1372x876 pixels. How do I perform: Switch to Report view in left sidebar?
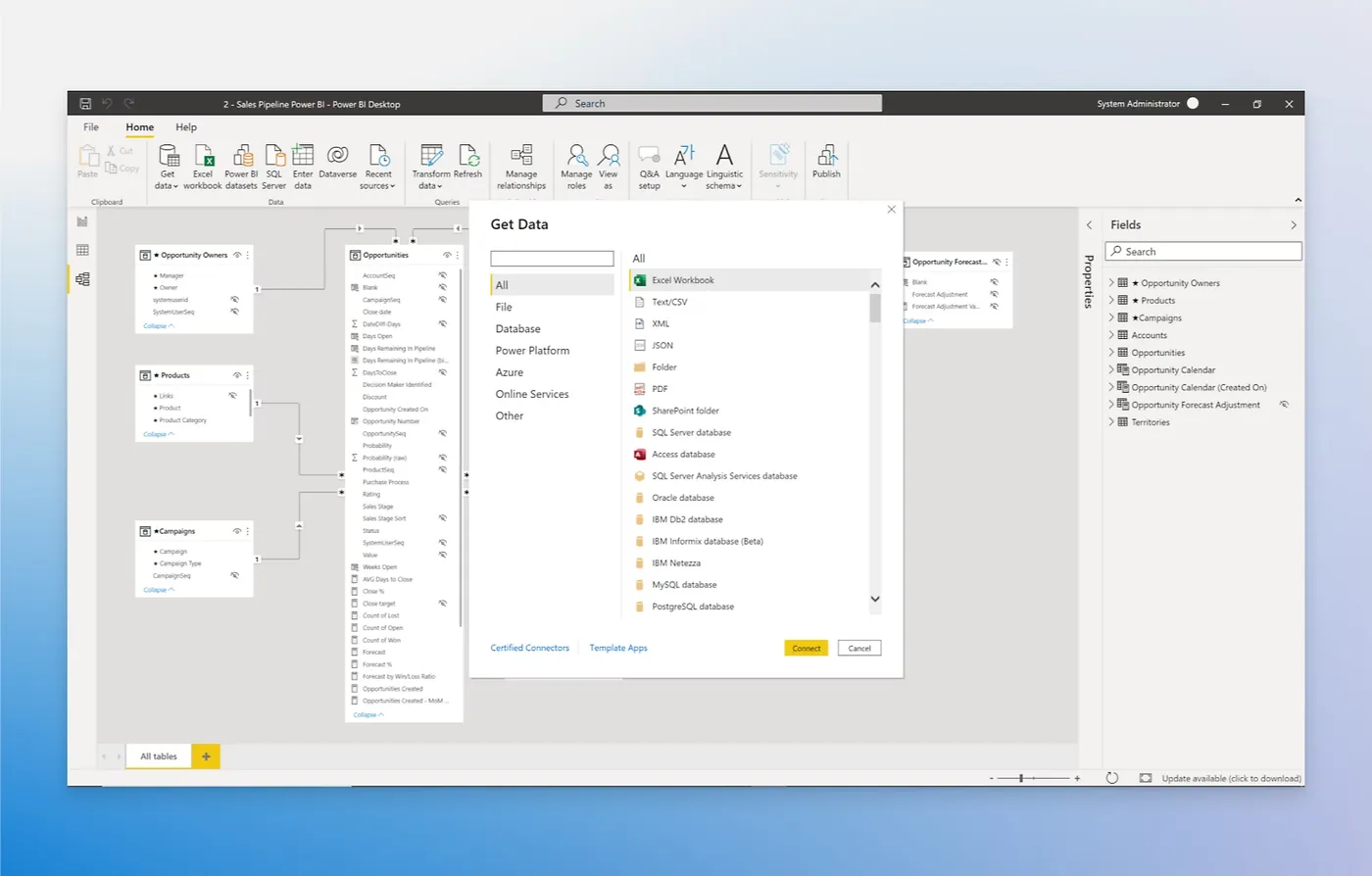[81, 221]
